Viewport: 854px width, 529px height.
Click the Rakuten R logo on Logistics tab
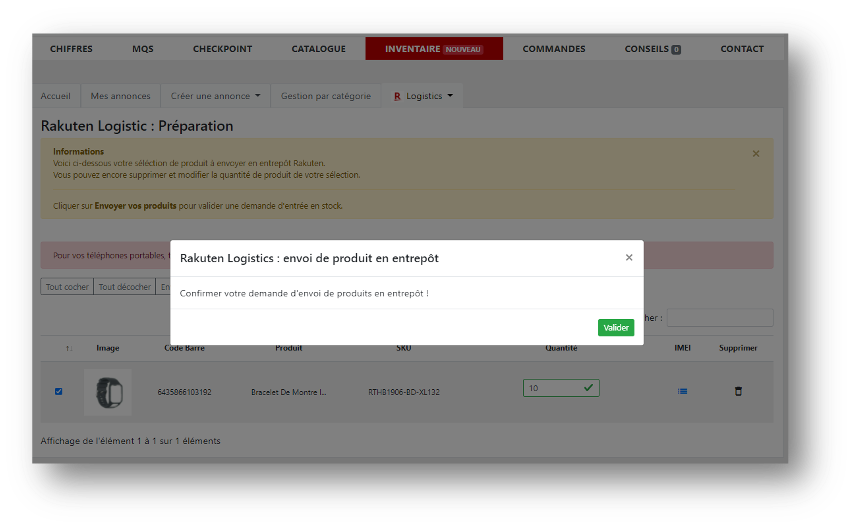(x=397, y=96)
